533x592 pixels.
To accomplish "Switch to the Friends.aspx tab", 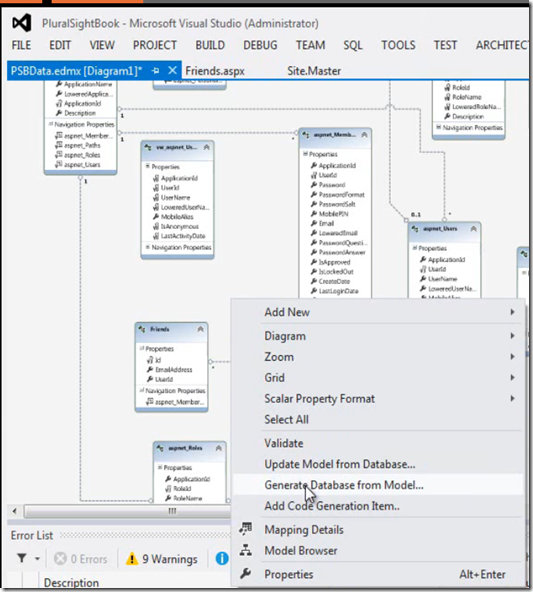I will 215,71.
